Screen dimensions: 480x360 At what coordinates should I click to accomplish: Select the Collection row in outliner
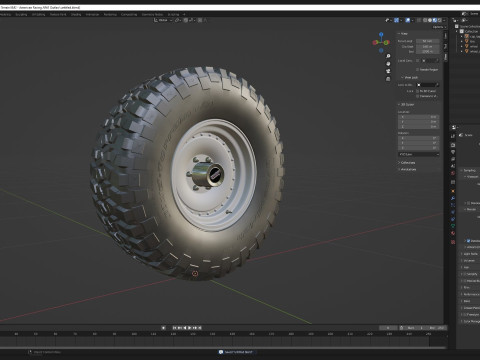pyautogui.click(x=469, y=31)
